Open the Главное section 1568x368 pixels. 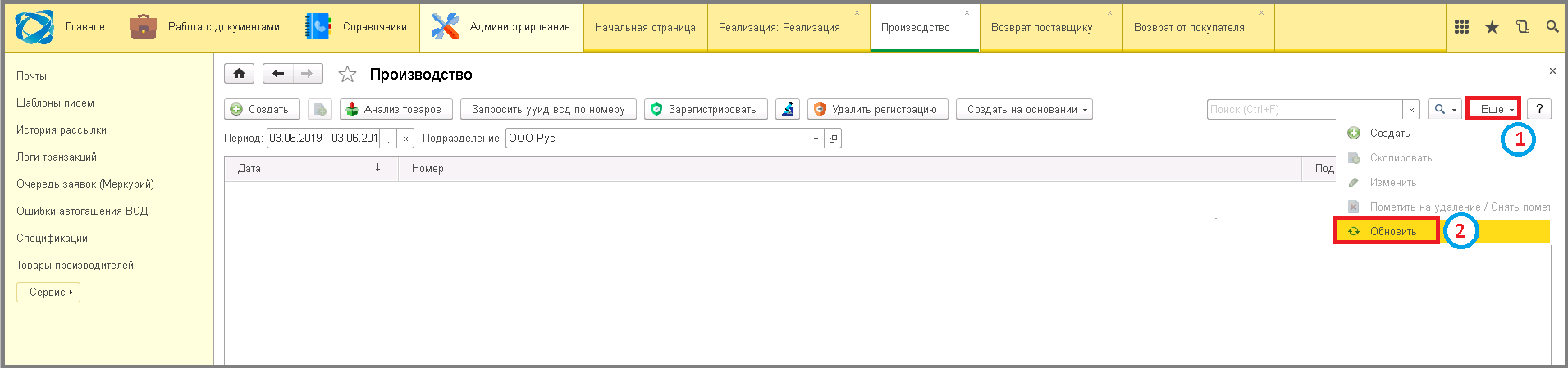(x=85, y=27)
